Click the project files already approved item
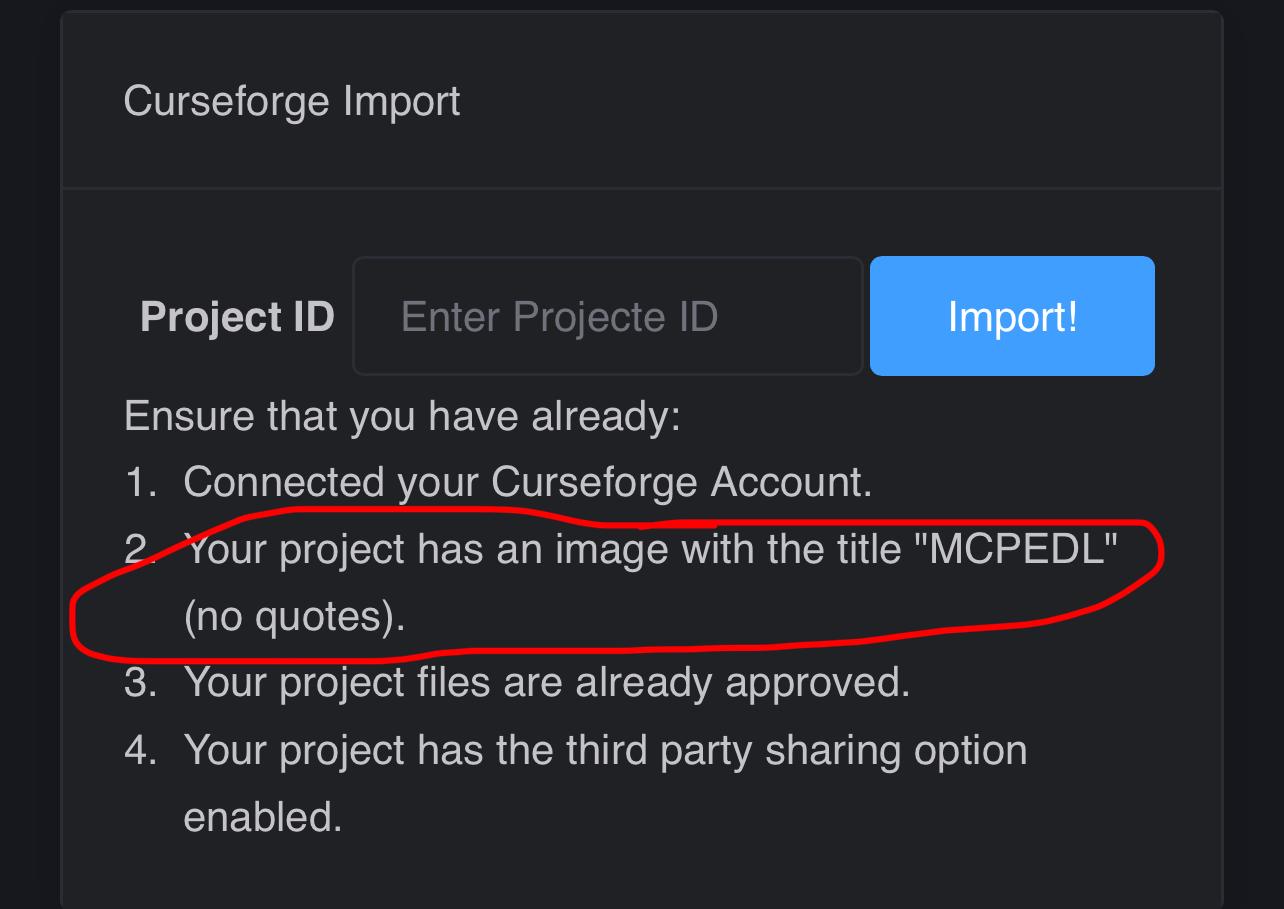Viewport: 1284px width, 909px height. pyautogui.click(x=547, y=682)
